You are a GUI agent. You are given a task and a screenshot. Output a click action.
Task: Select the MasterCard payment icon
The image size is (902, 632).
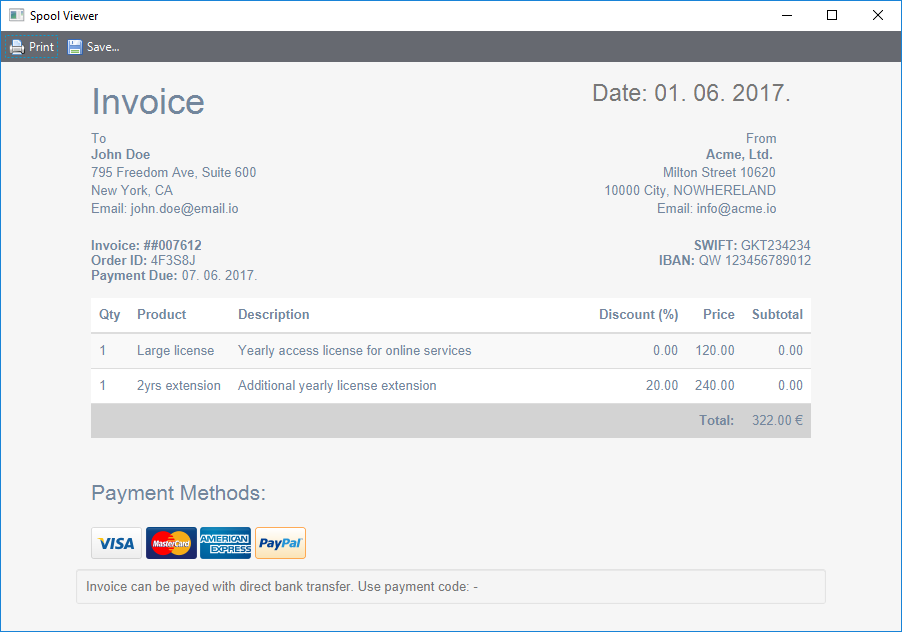[171, 543]
